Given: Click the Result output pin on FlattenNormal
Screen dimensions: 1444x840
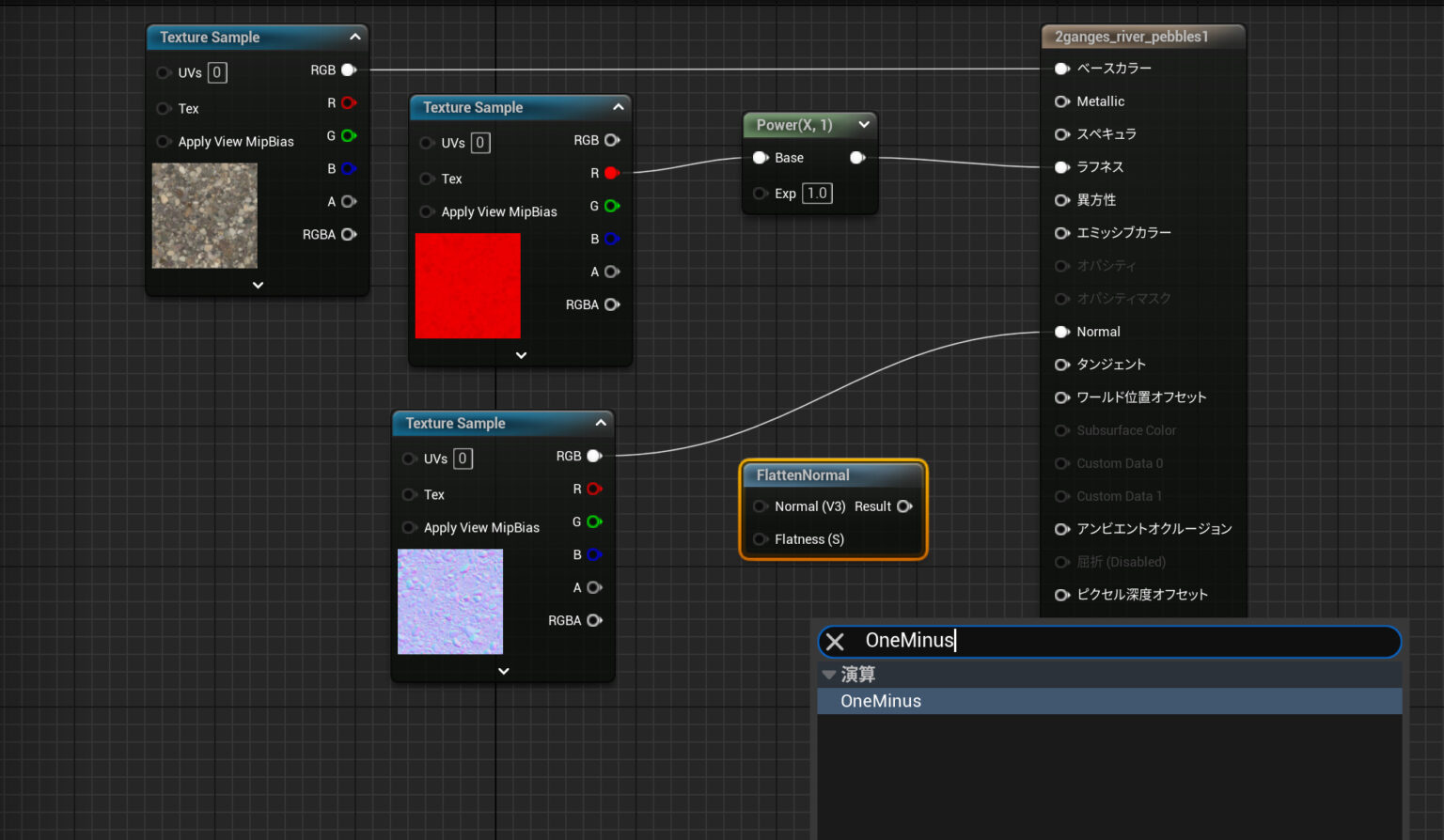Looking at the screenshot, I should 904,506.
